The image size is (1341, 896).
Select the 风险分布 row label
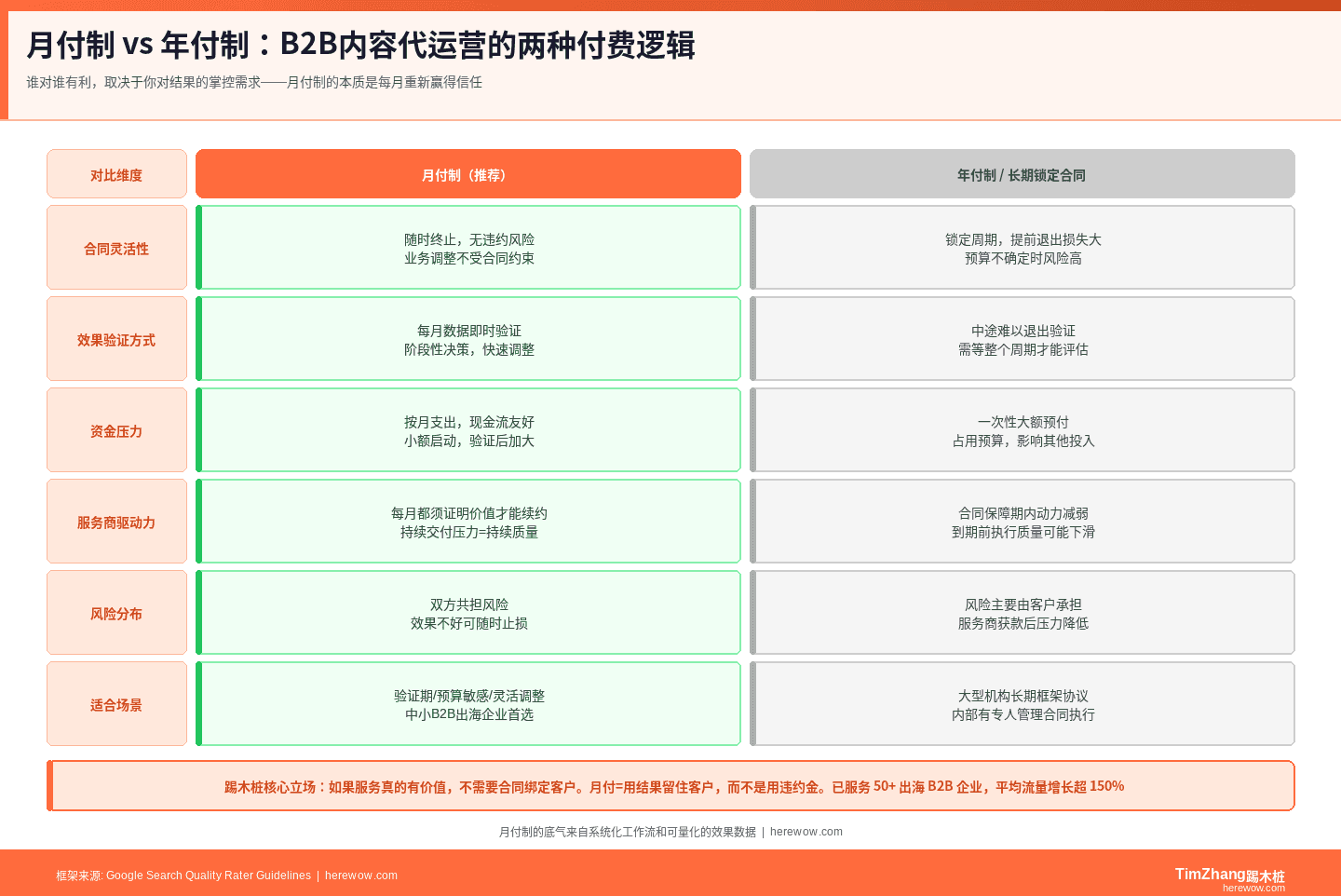(116, 612)
